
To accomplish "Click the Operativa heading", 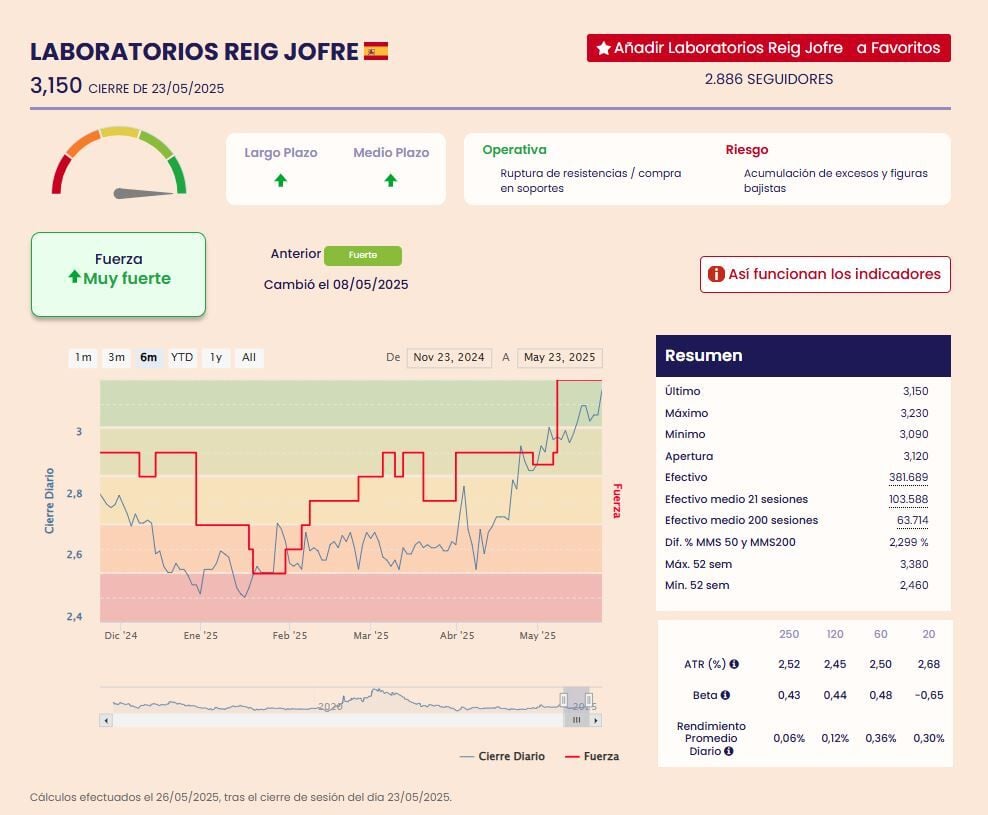I will pyautogui.click(x=514, y=150).
